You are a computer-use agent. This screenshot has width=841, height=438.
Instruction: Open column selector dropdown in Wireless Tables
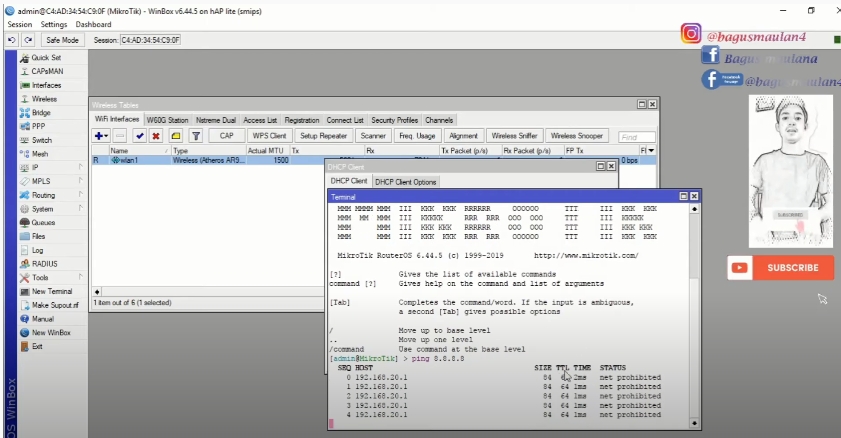tap(652, 151)
